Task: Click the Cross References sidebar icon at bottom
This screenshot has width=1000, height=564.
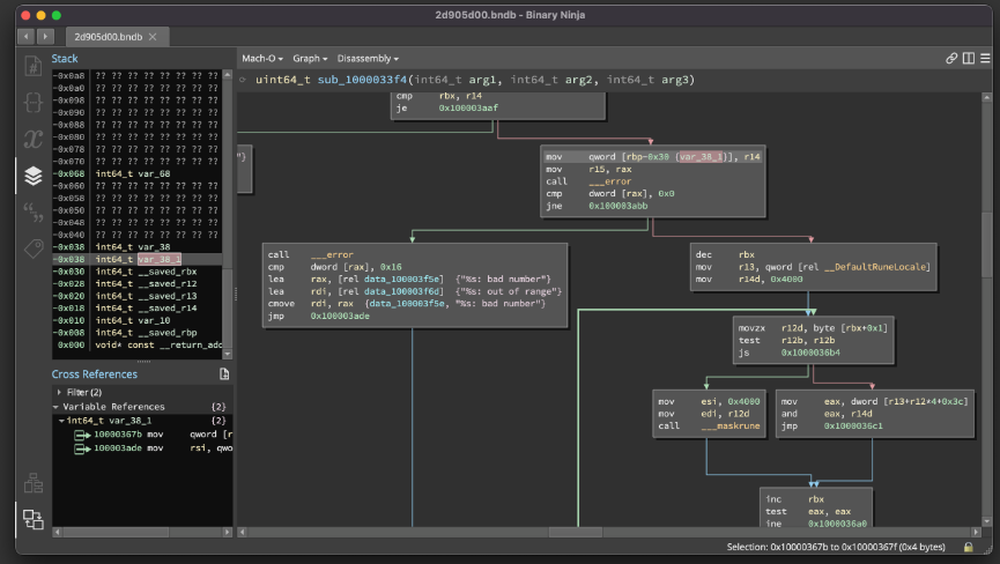Action: (33, 519)
